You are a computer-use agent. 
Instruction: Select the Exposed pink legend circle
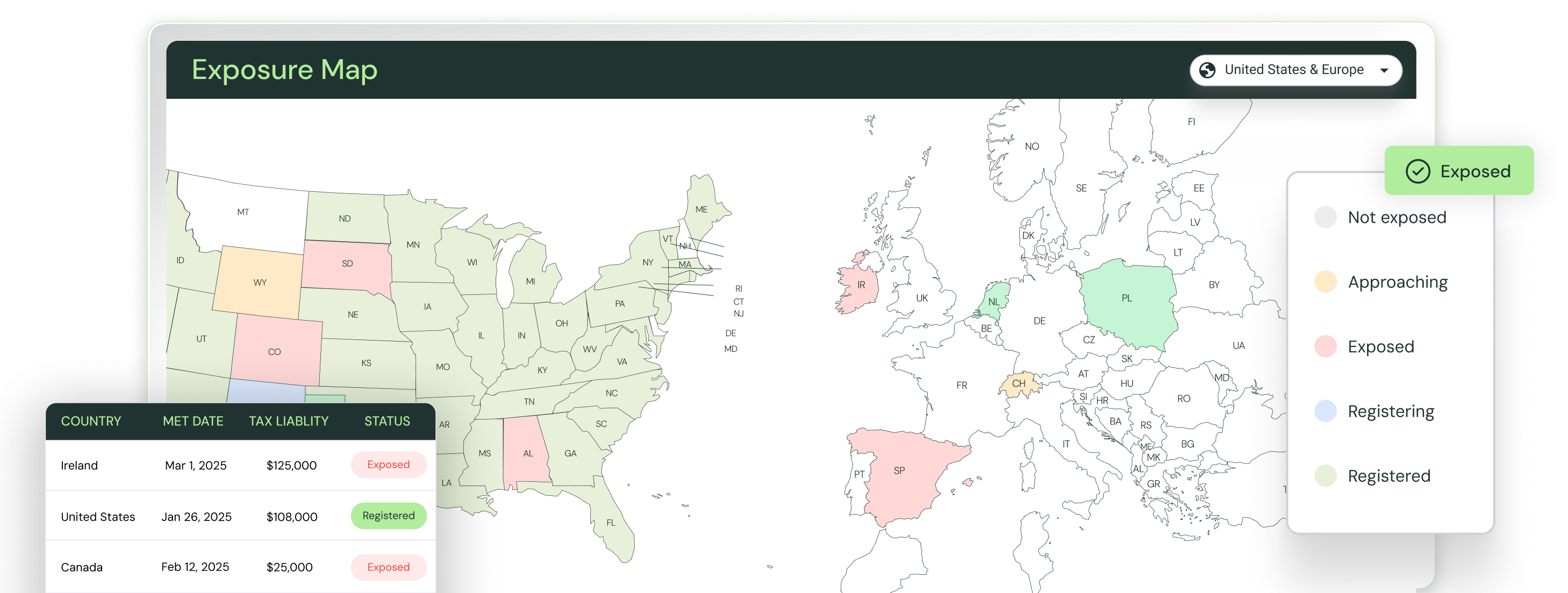tap(1325, 346)
